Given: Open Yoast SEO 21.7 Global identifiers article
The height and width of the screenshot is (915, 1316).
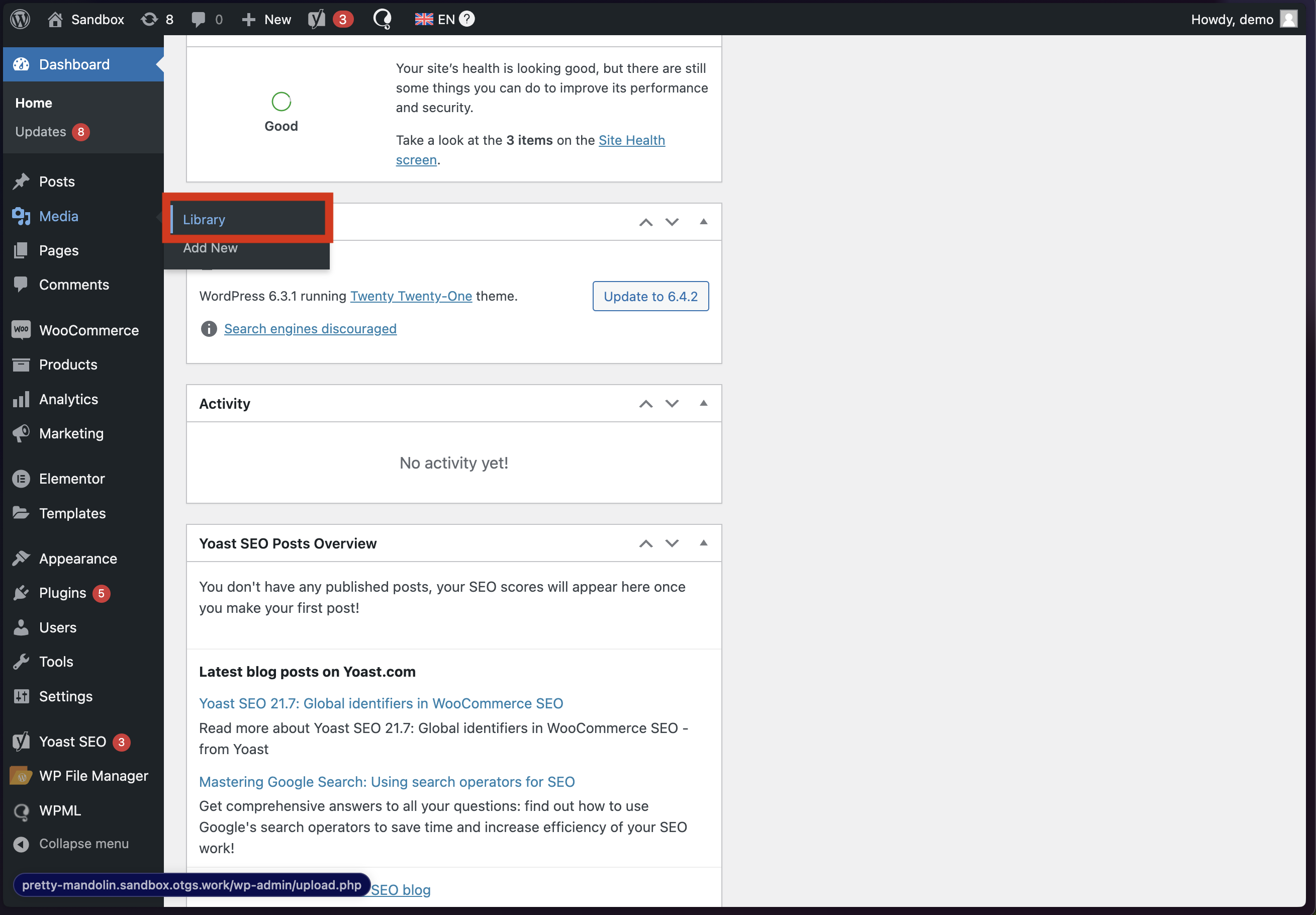Looking at the screenshot, I should click(381, 703).
